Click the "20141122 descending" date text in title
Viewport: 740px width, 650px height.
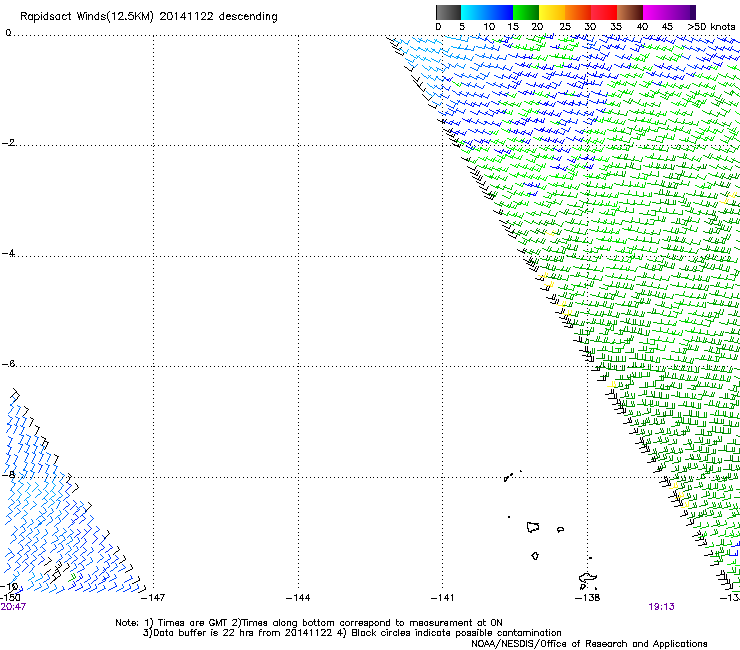click(219, 17)
